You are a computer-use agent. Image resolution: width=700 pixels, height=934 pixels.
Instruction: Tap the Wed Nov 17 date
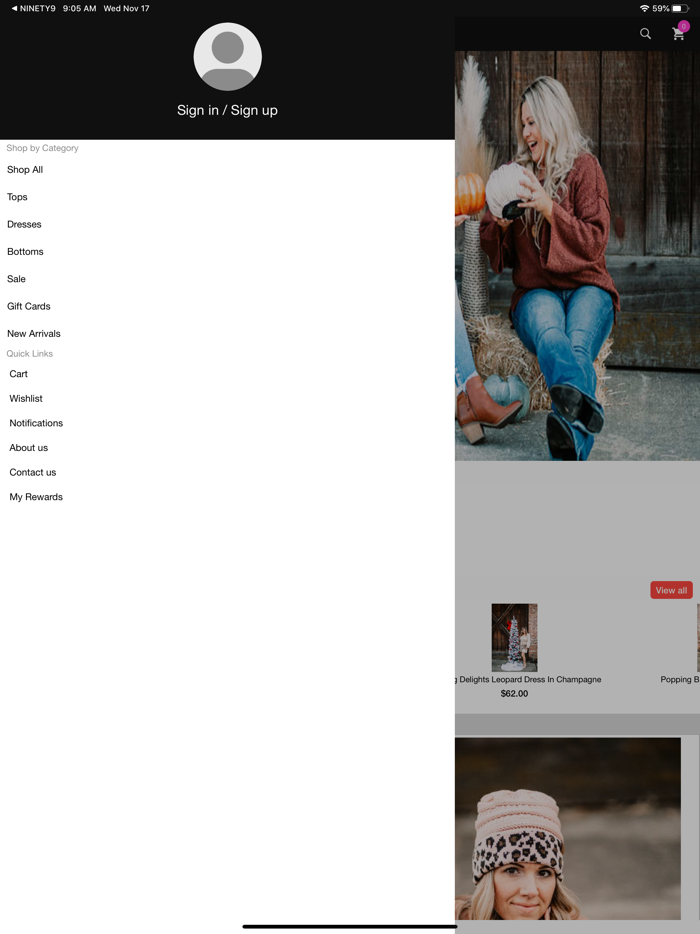[x=126, y=8]
